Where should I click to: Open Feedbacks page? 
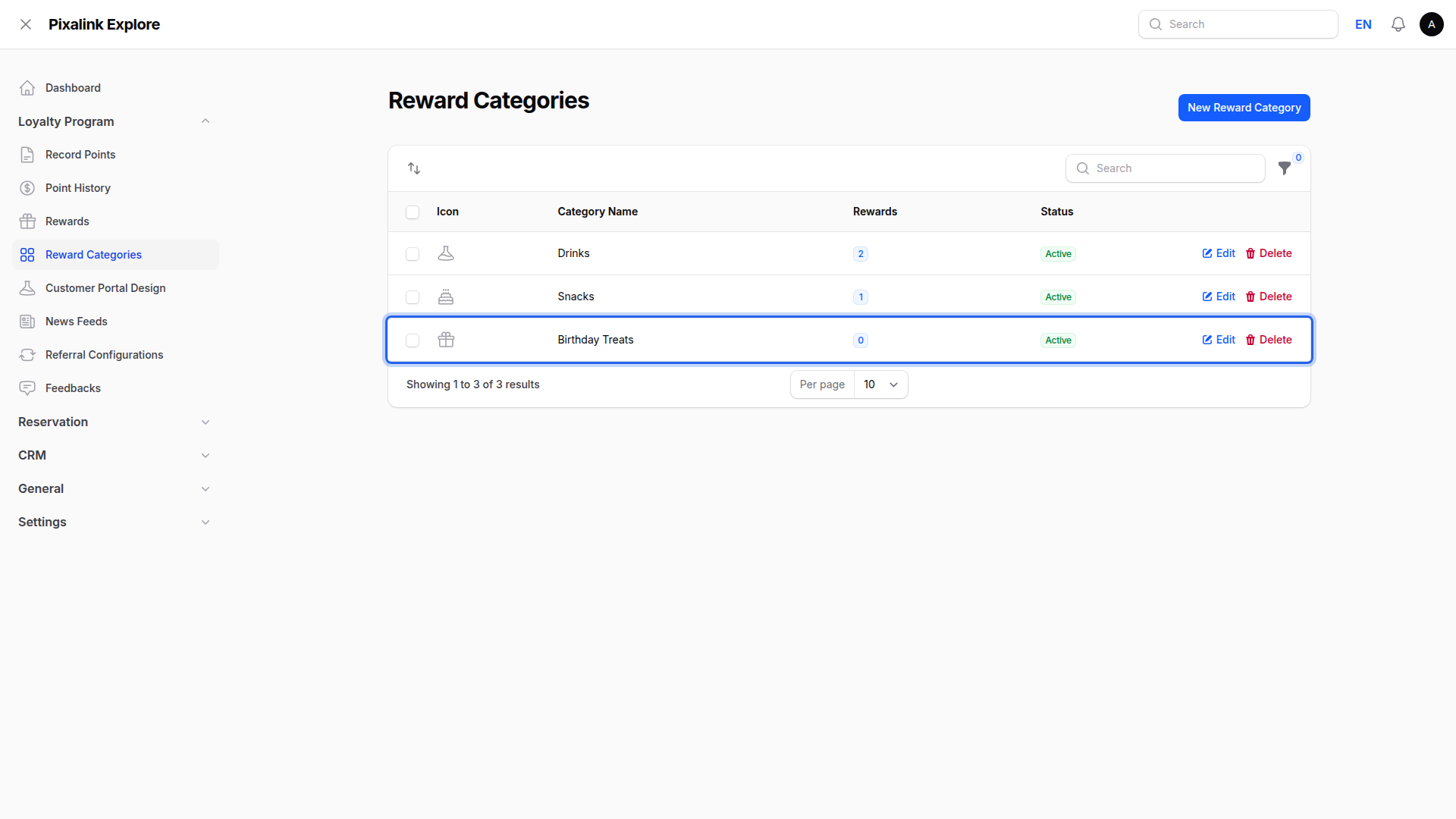(x=115, y=388)
